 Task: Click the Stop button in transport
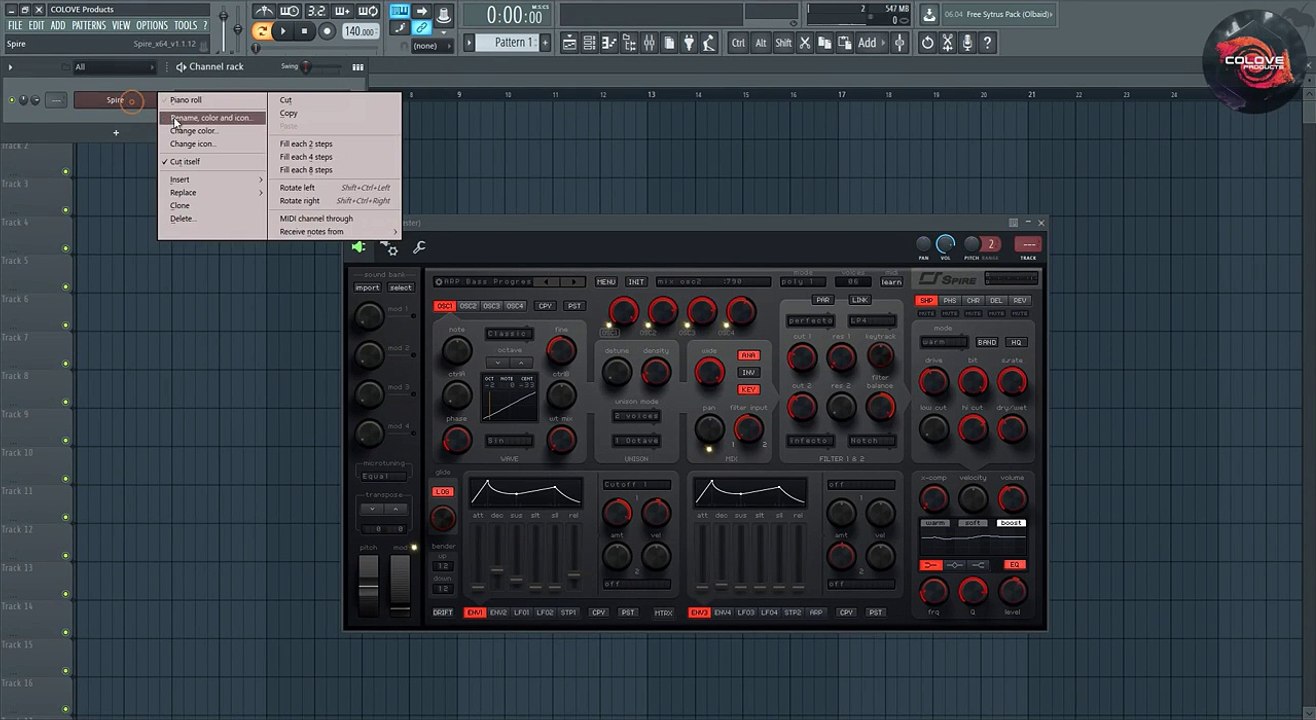point(305,31)
